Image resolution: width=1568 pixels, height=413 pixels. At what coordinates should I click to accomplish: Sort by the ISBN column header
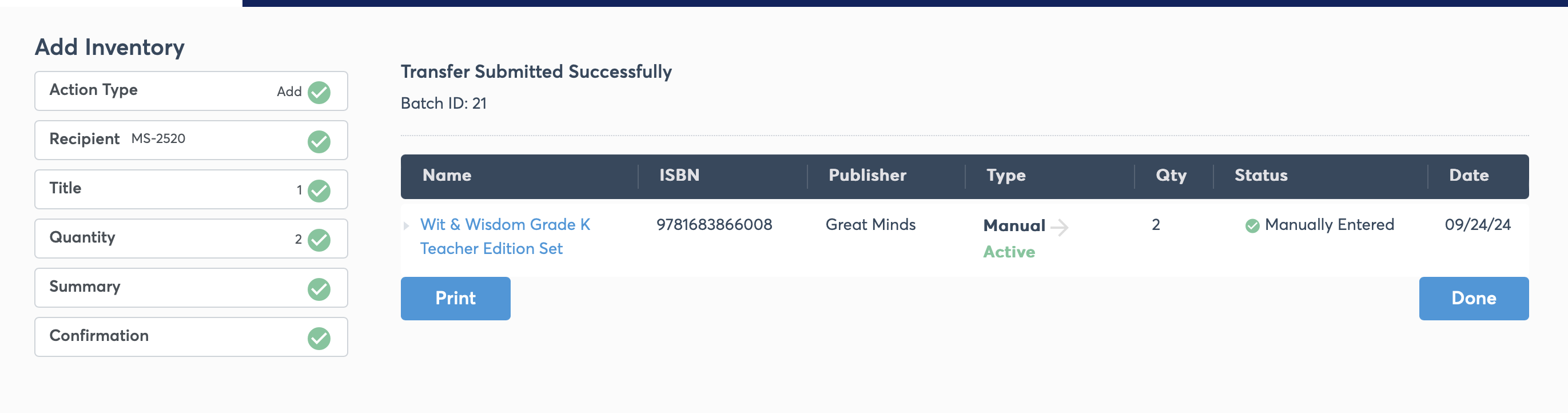pos(679,176)
